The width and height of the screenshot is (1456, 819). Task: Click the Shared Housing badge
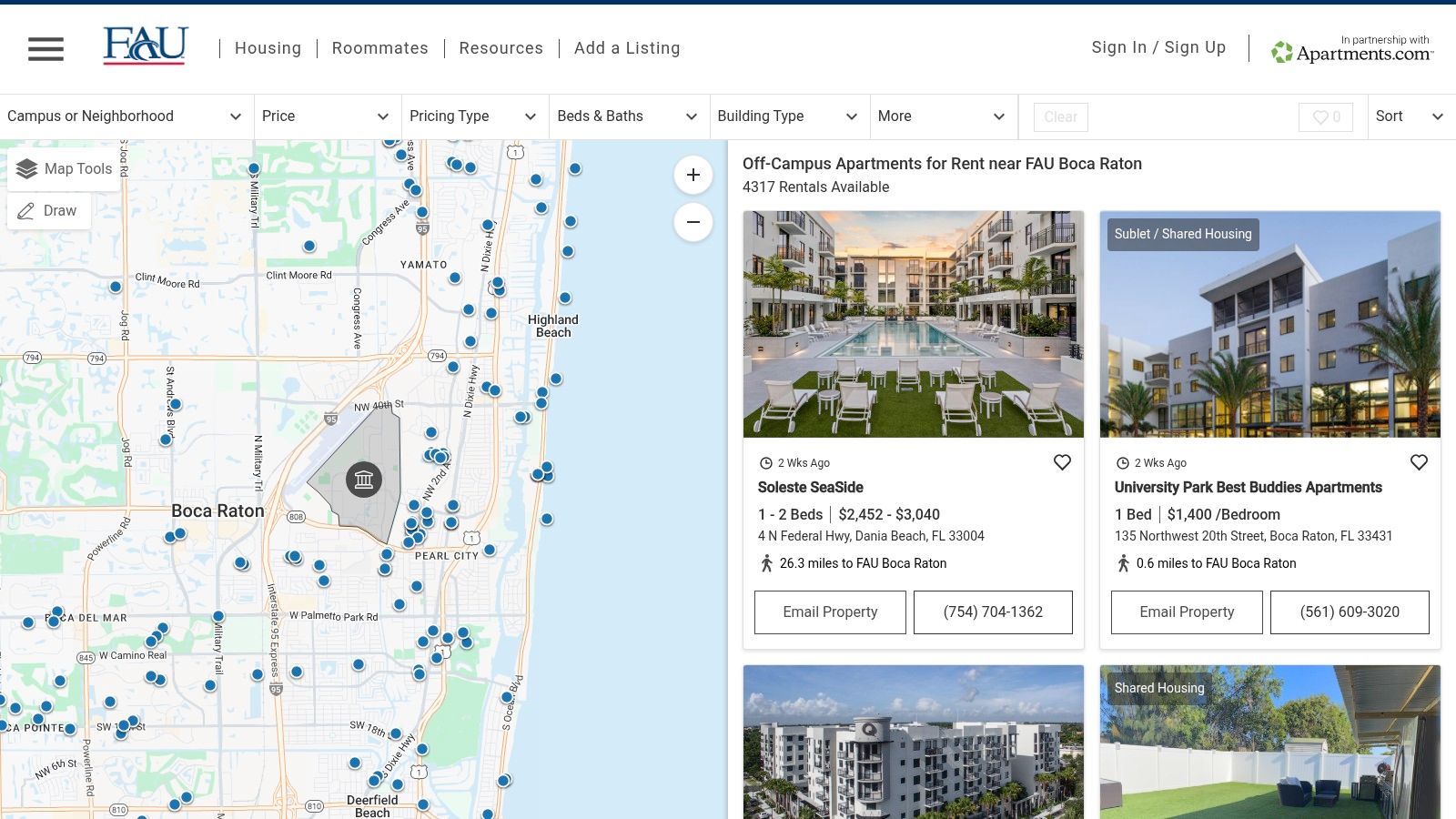pyautogui.click(x=1159, y=688)
